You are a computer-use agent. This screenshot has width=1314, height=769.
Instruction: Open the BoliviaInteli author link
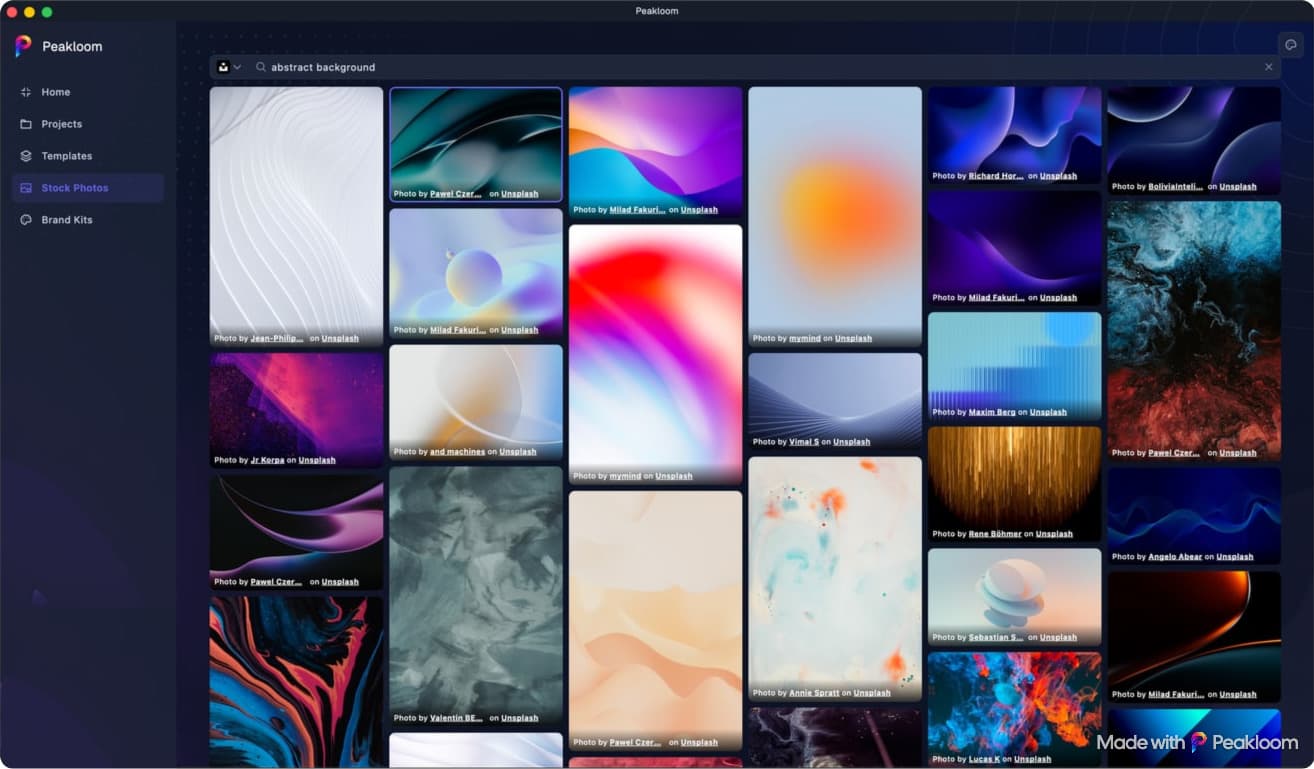[x=1175, y=187]
